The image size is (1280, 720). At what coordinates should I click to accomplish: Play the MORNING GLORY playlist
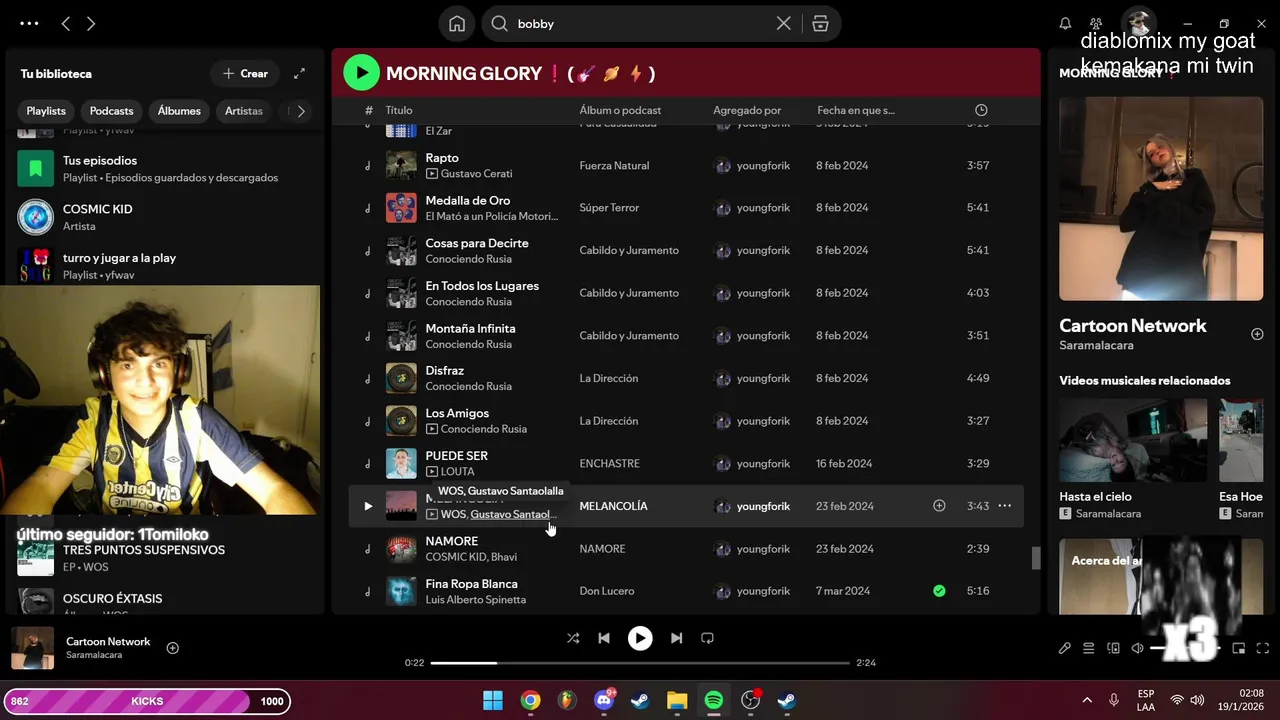(x=361, y=72)
